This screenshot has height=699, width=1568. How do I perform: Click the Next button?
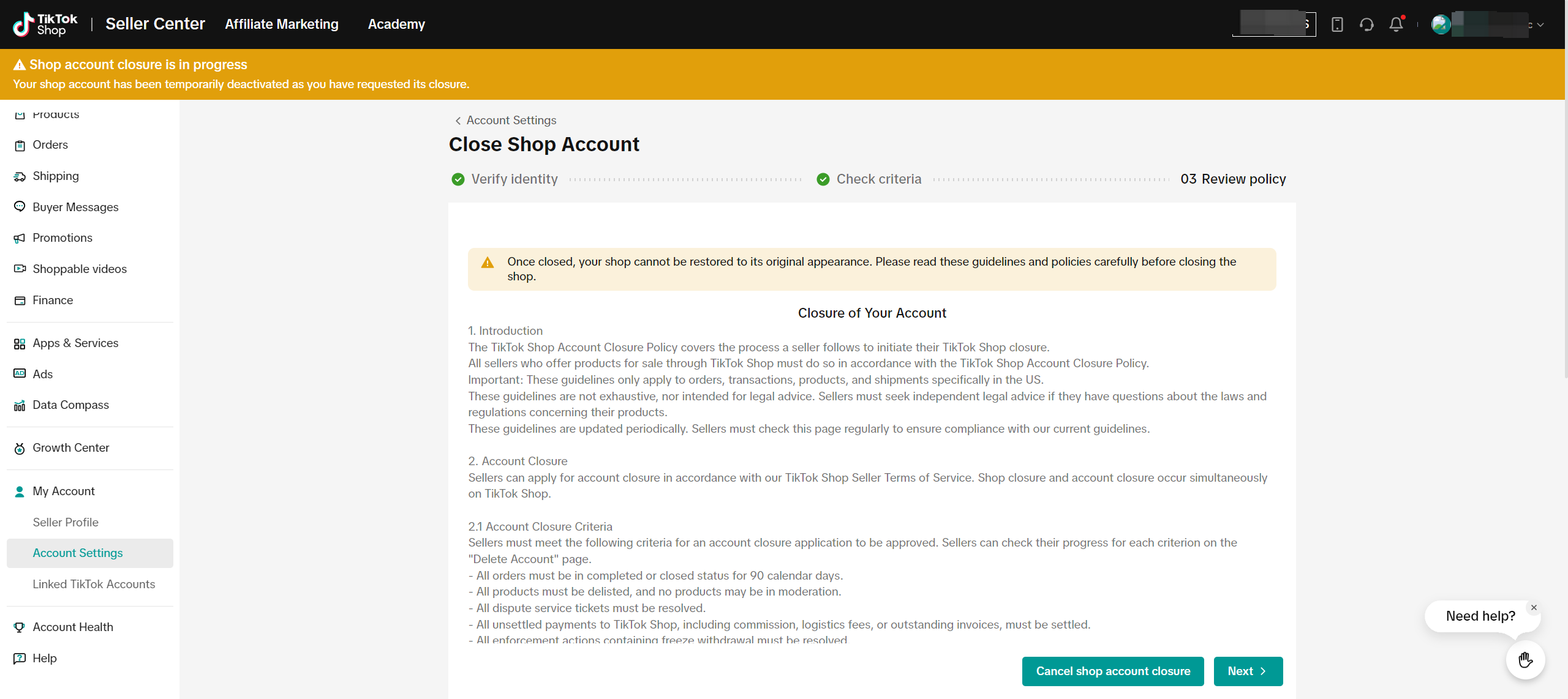[x=1247, y=671]
